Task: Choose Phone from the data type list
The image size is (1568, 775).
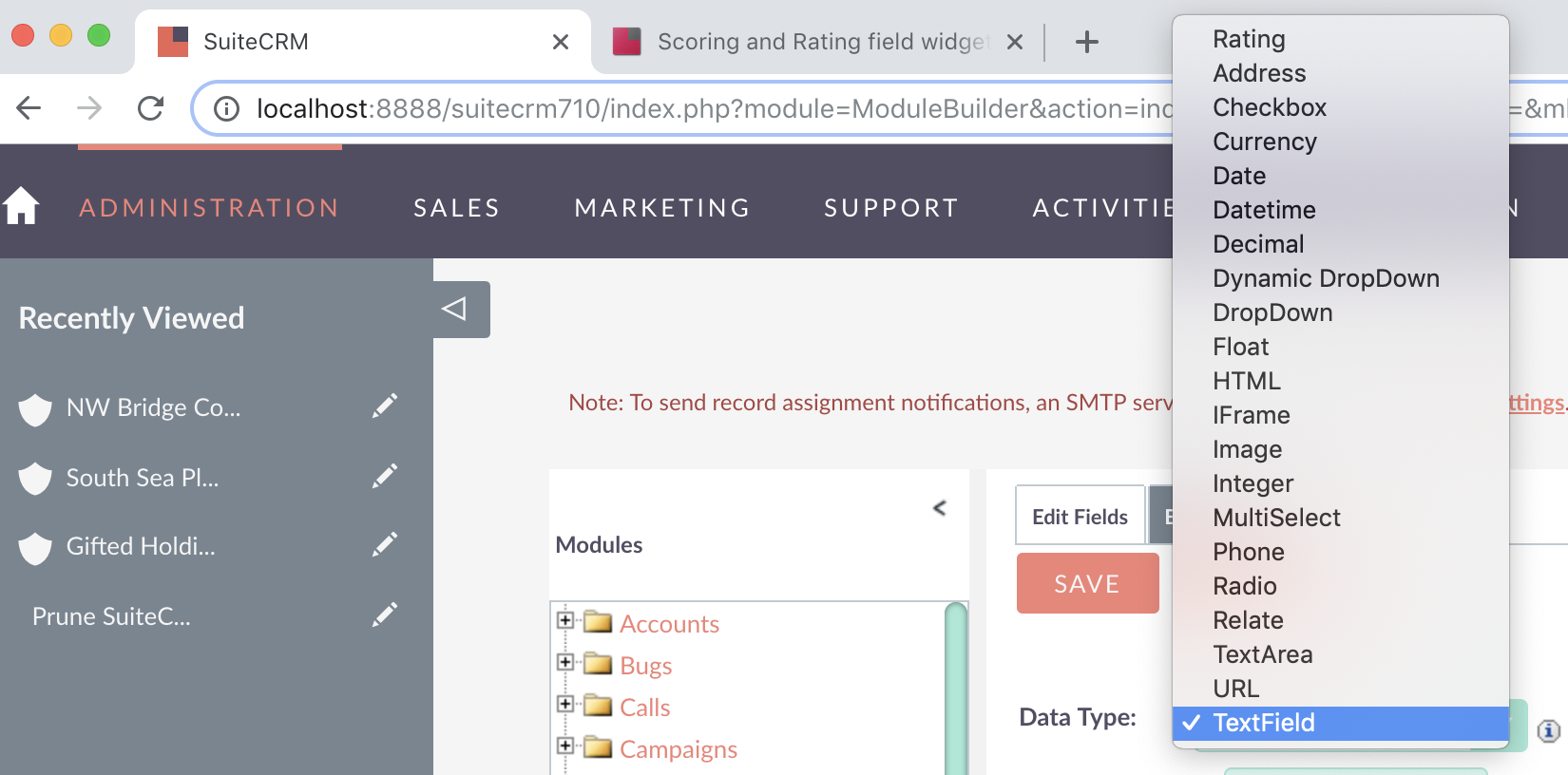Action: (x=1341, y=552)
